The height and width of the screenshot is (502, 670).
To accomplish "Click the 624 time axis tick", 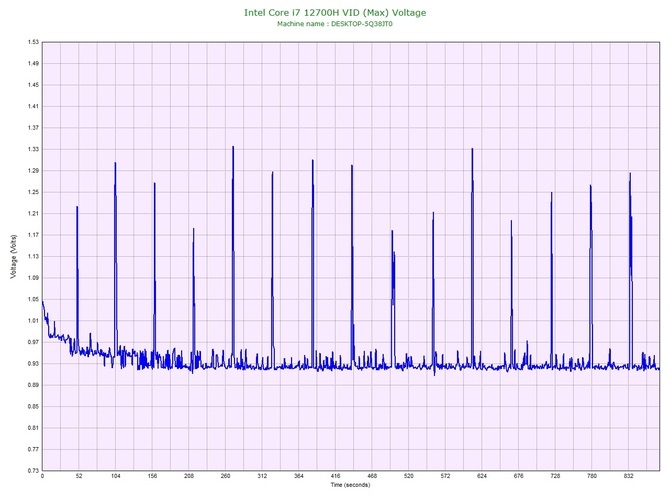I will click(482, 476).
